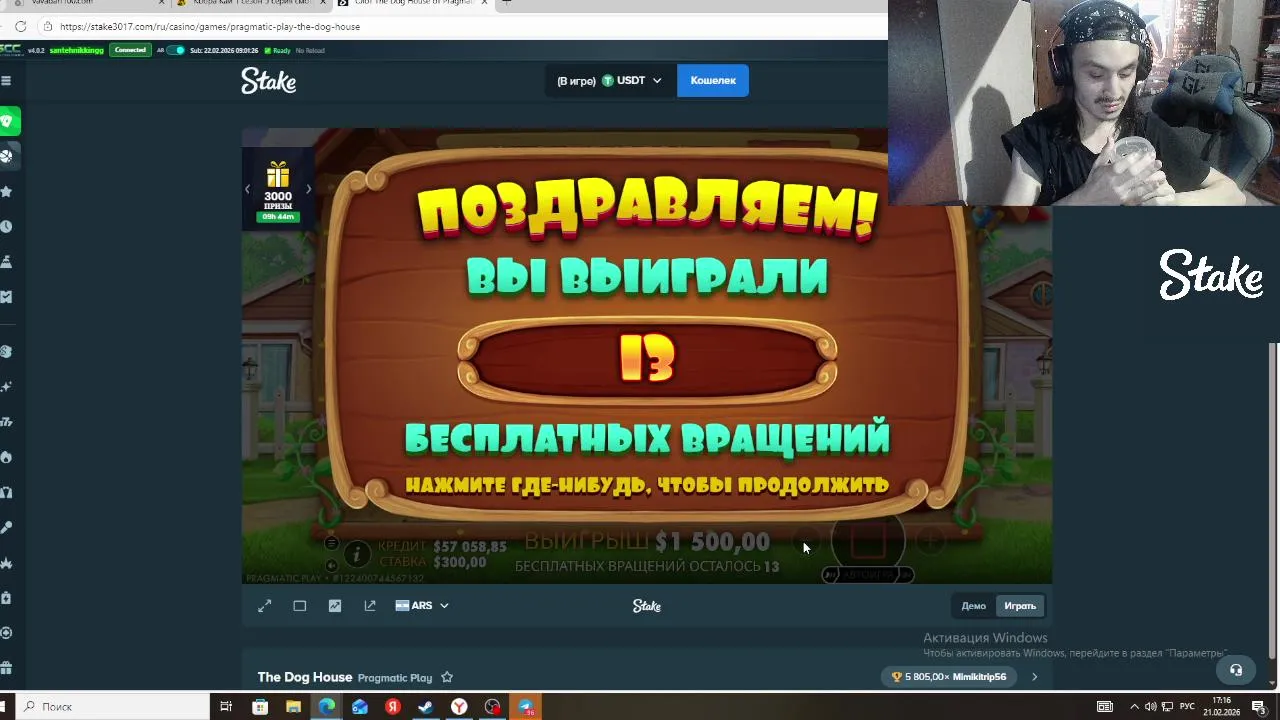Favorite The Dog House with star

pyautogui.click(x=447, y=677)
